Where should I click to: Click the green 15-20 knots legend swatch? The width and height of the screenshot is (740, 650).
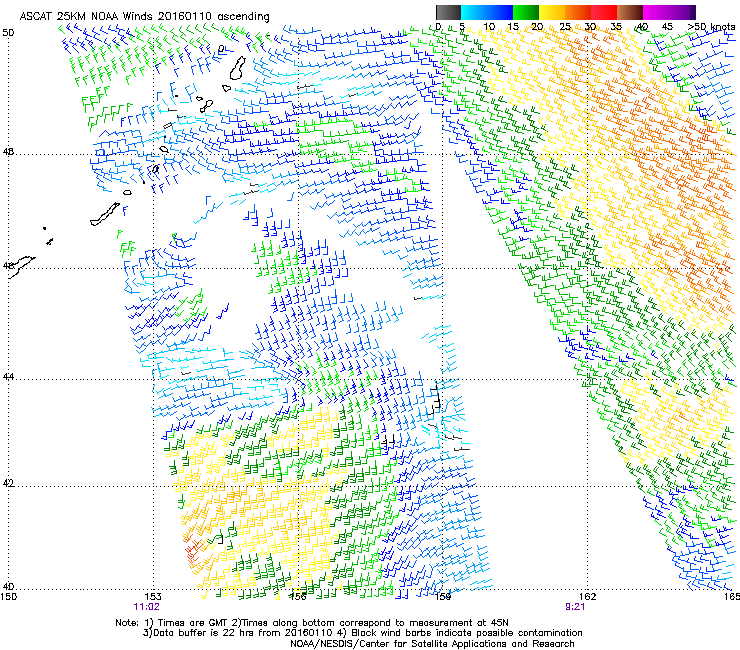click(x=526, y=12)
